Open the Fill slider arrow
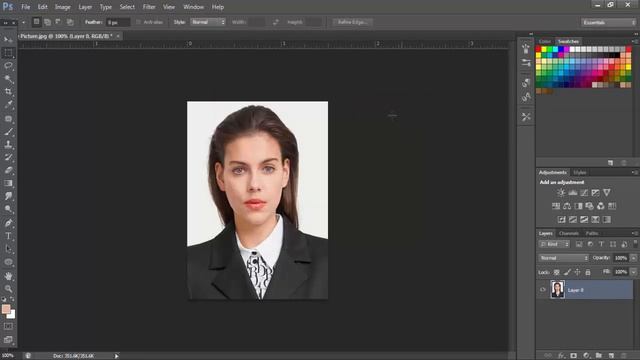Image resolution: width=640 pixels, height=360 pixels. click(x=633, y=272)
